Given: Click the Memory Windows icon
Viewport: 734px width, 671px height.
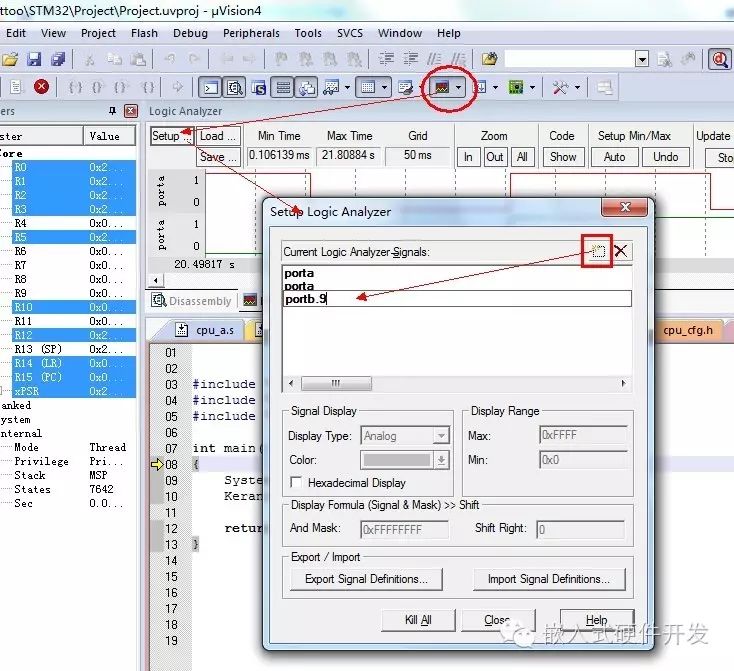Looking at the screenshot, I should [x=368, y=87].
